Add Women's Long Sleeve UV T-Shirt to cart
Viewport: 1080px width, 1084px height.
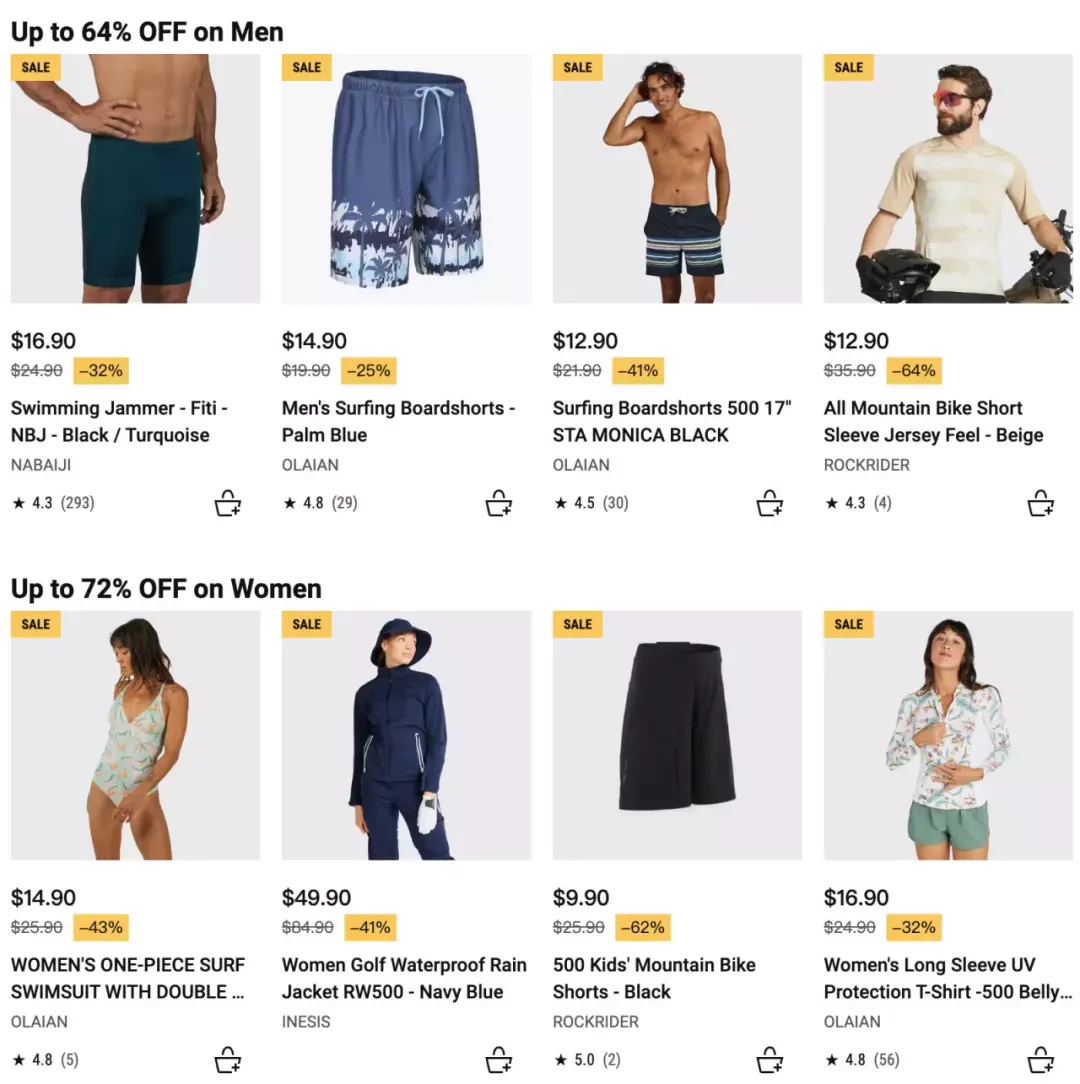pos(1041,1060)
